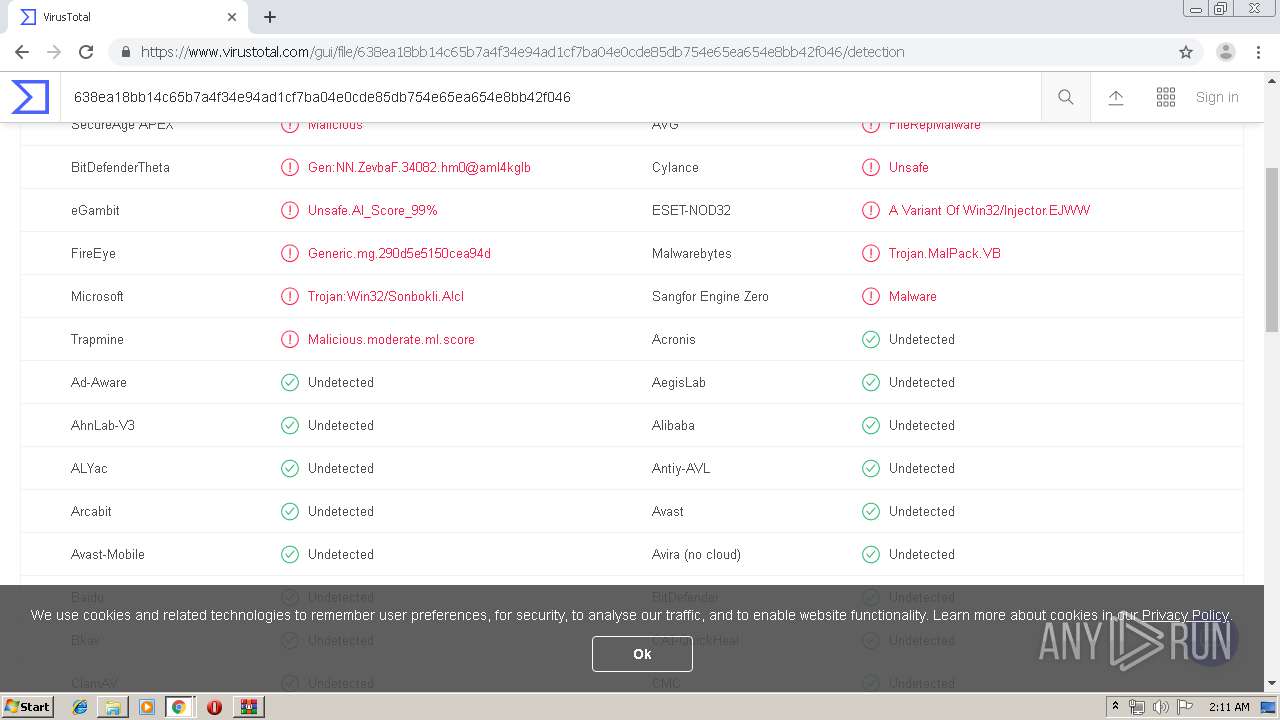Reload the page
Image resolution: width=1280 pixels, height=720 pixels.
(x=86, y=52)
